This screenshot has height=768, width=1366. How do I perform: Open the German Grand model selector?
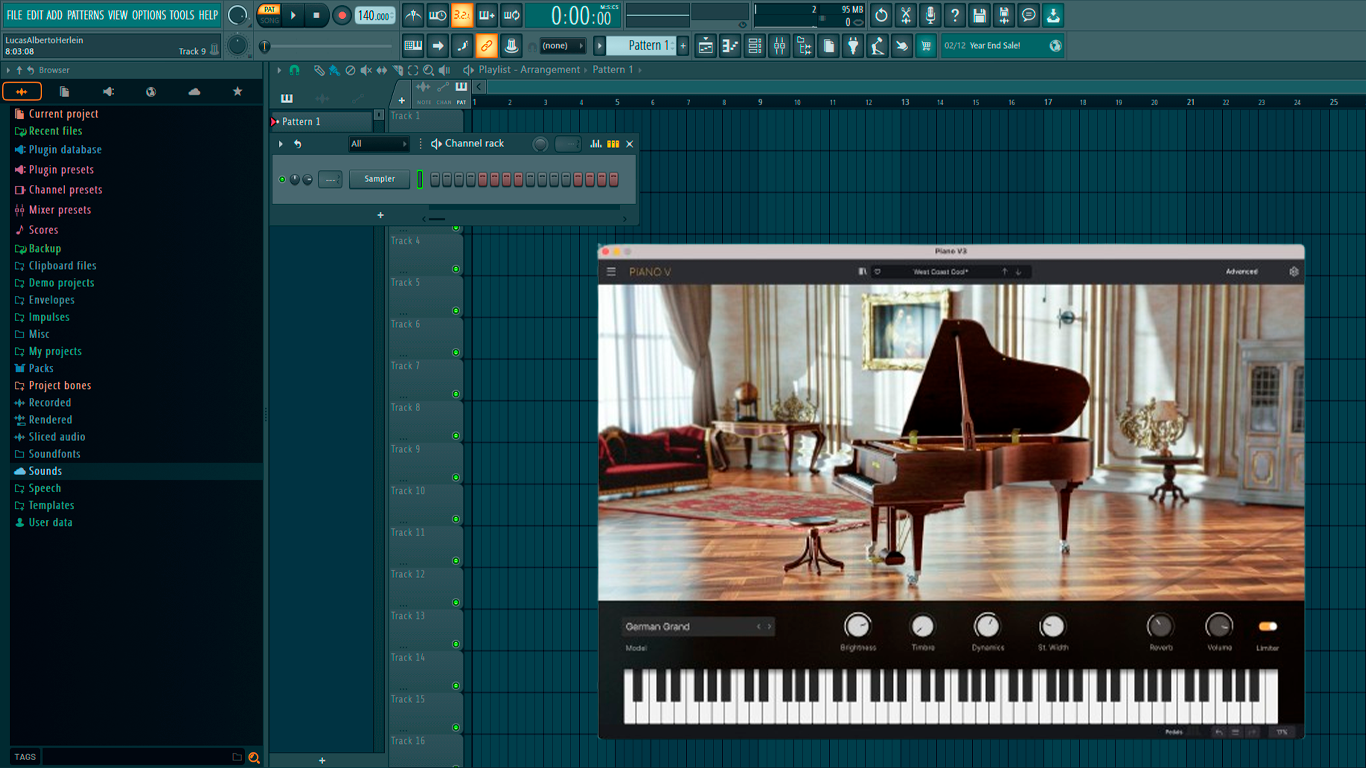[698, 627]
